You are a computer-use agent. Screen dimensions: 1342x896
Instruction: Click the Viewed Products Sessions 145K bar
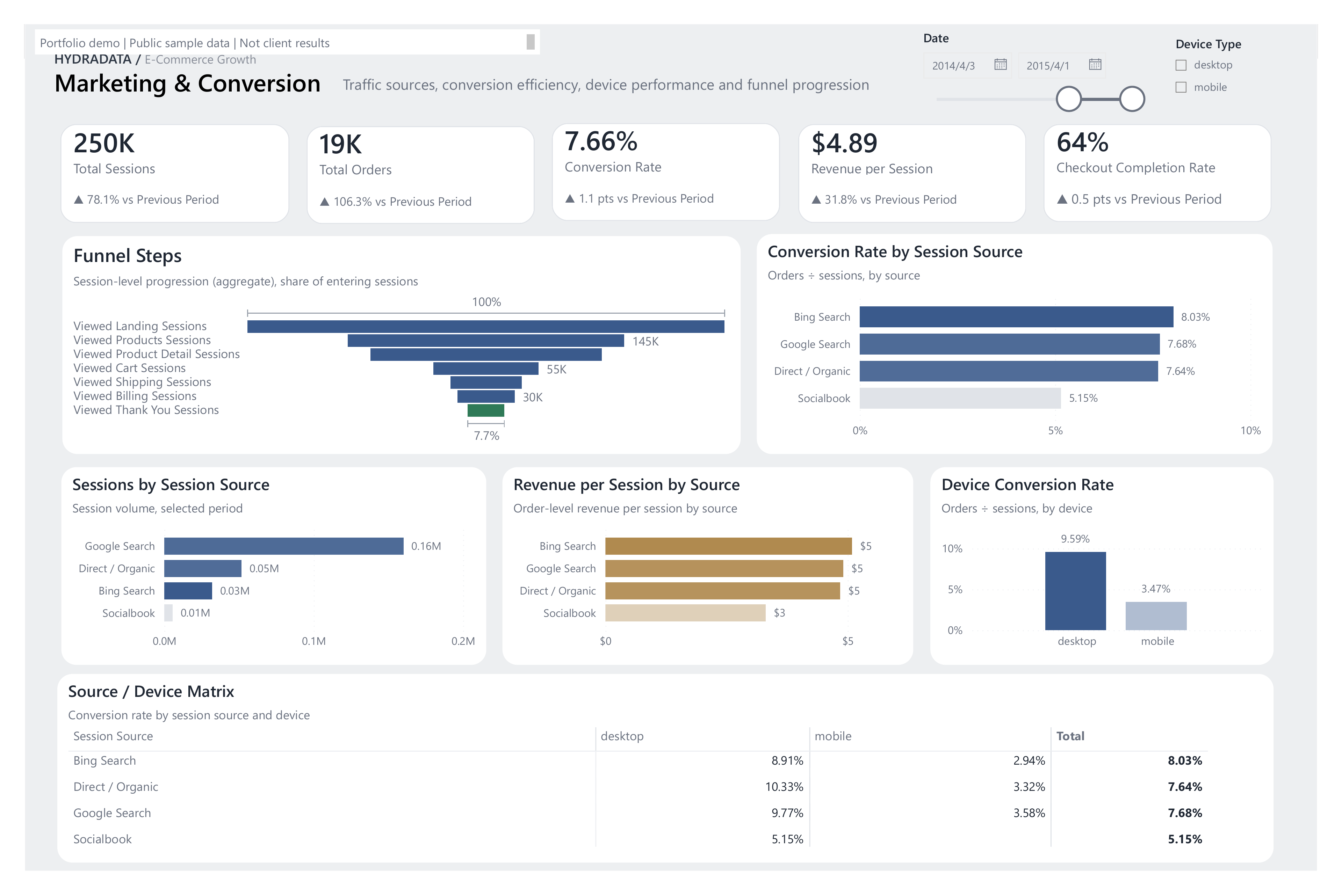[x=486, y=341]
